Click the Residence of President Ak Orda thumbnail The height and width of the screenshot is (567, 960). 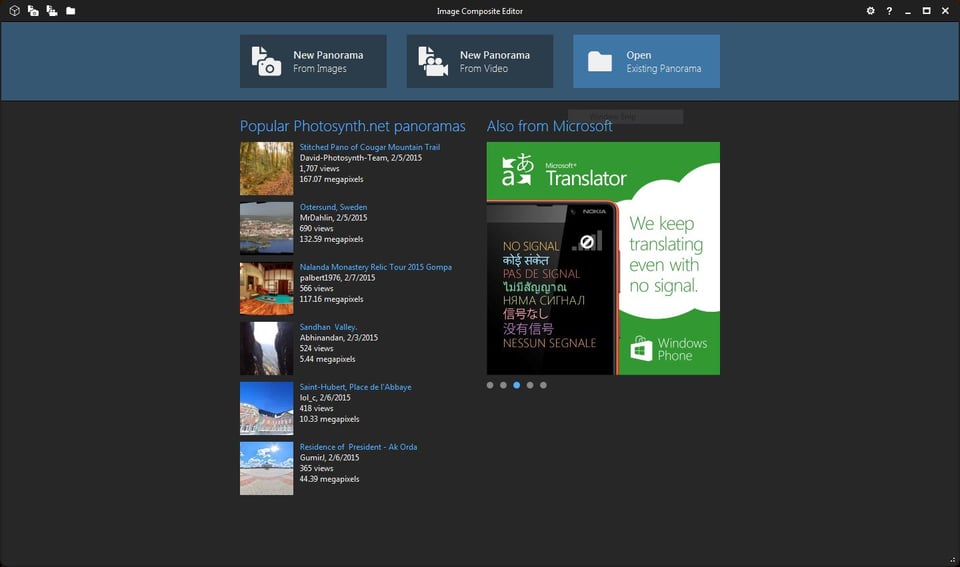pyautogui.click(x=266, y=468)
